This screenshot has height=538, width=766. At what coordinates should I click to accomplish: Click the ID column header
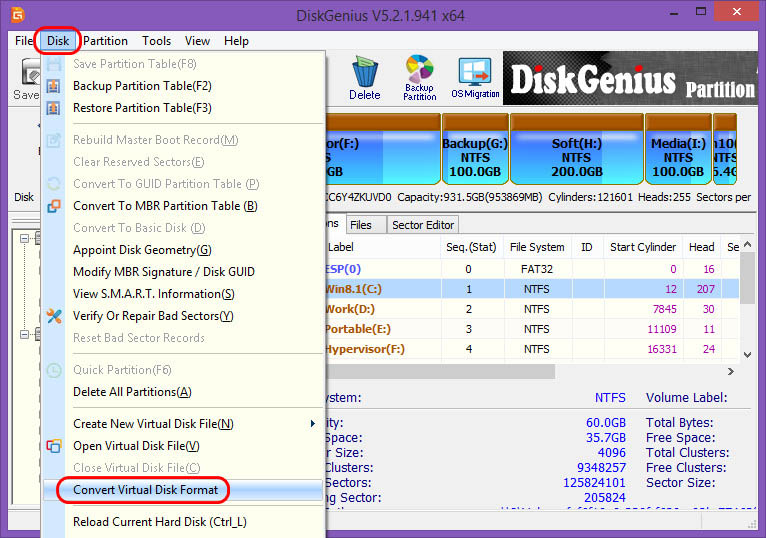[587, 247]
